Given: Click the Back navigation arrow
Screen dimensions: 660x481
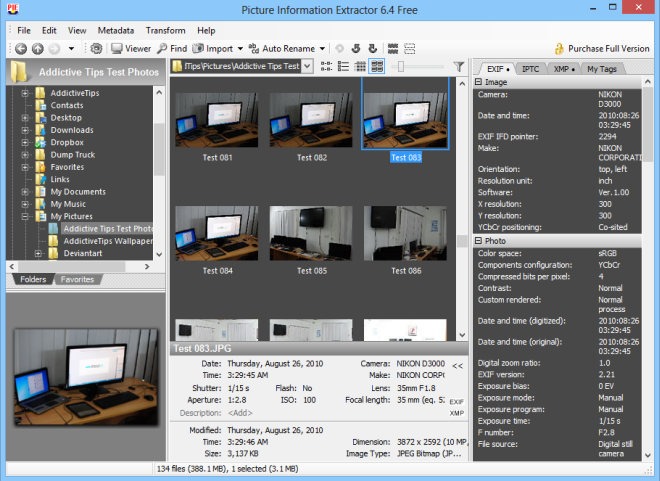Looking at the screenshot, I should [x=21, y=48].
